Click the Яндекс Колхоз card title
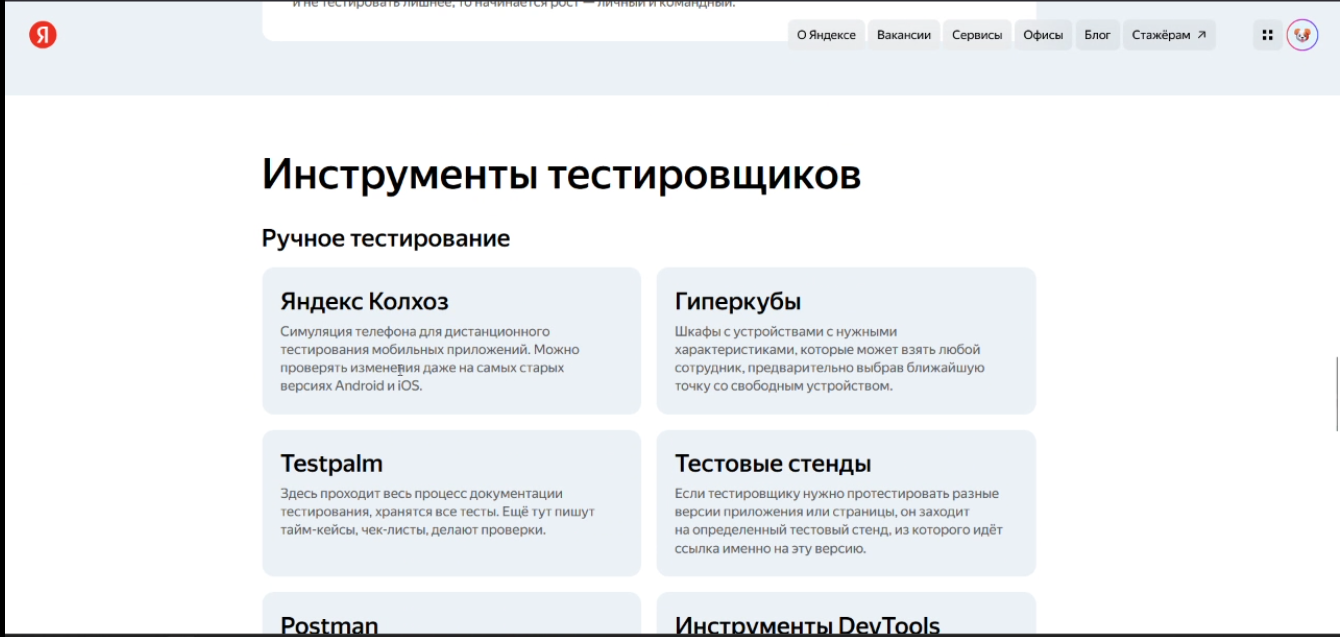The width and height of the screenshot is (1340, 637). pyautogui.click(x=364, y=301)
